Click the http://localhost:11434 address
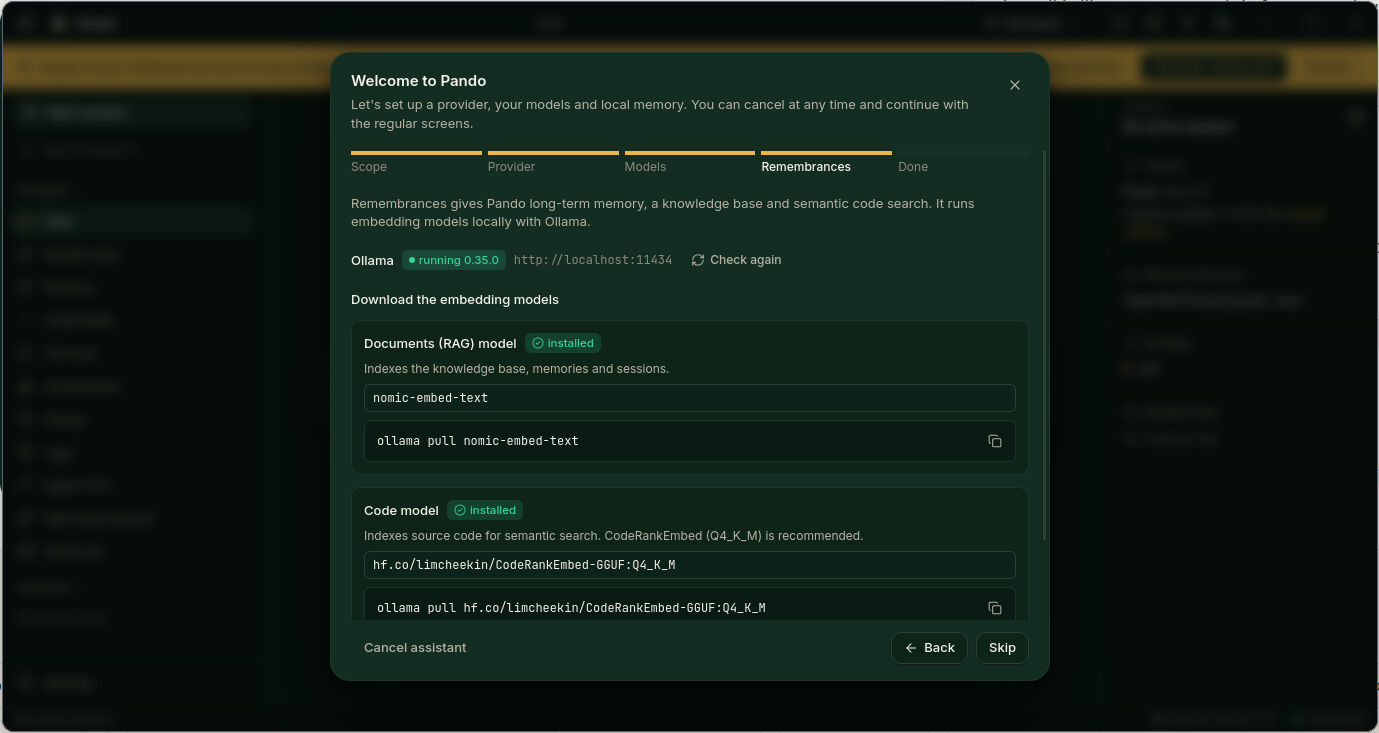Screen dimensions: 1379x733 [593, 260]
